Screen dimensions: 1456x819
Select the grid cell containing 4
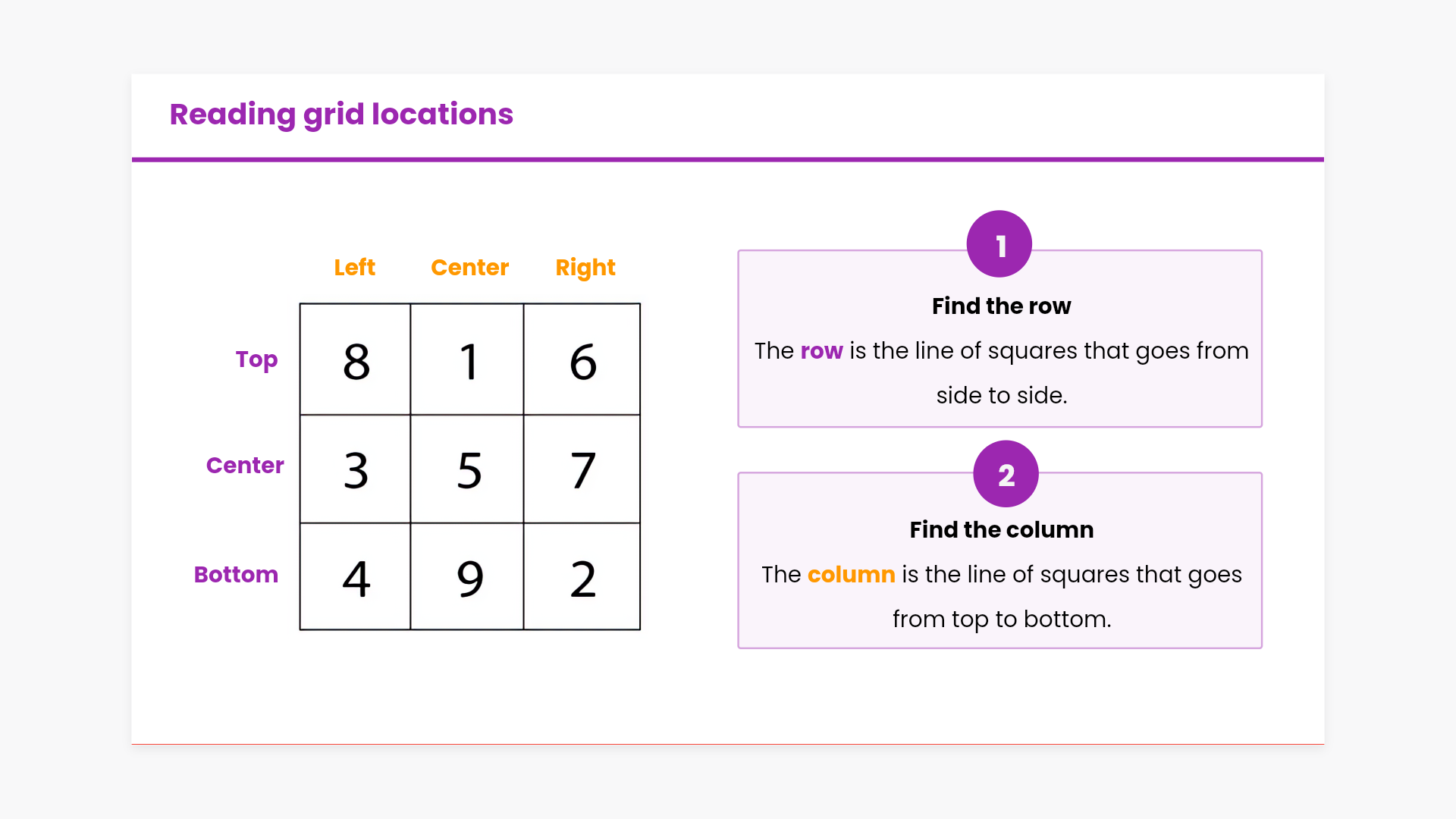click(356, 576)
